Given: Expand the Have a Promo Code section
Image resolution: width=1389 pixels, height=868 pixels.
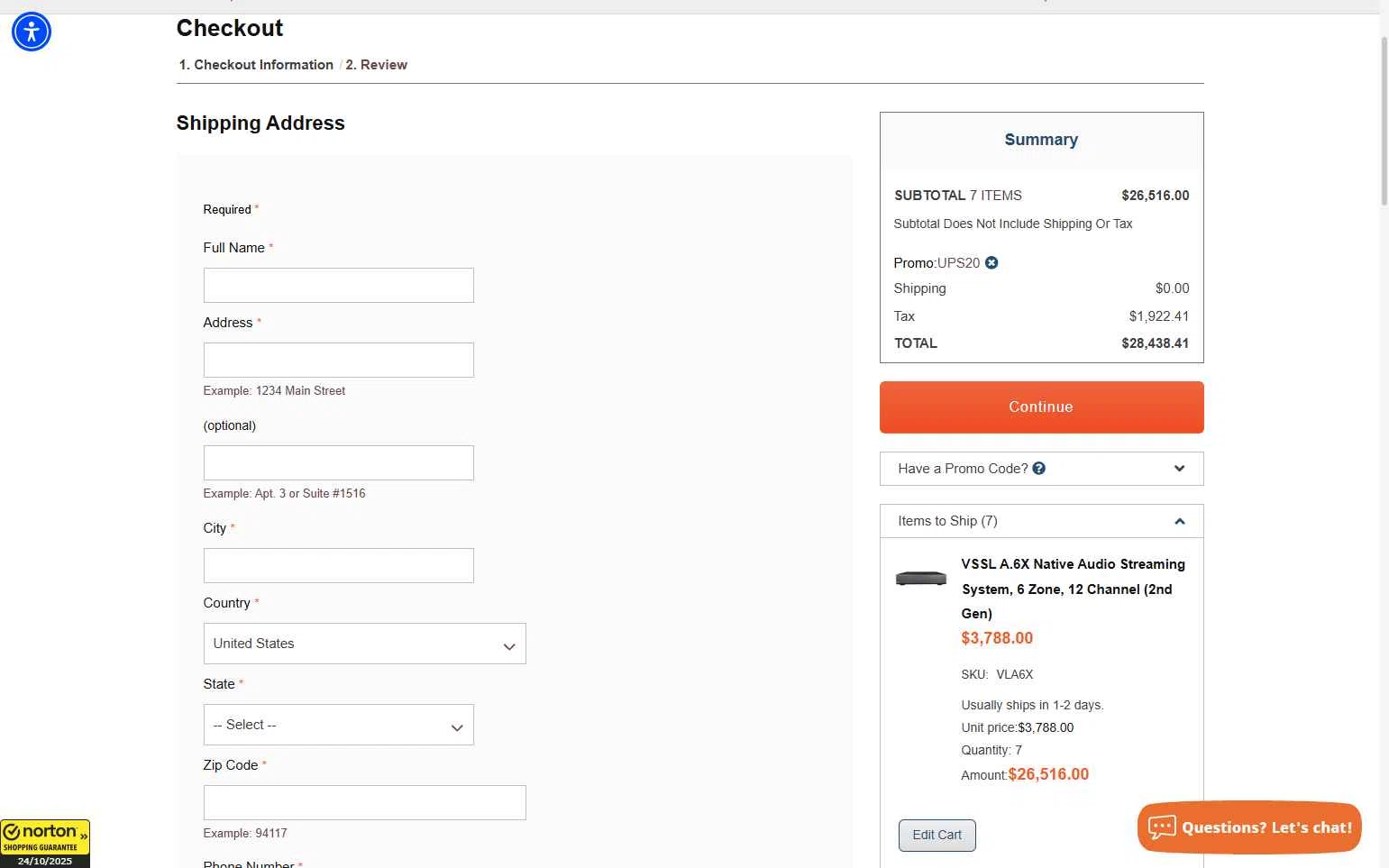Looking at the screenshot, I should pos(1041,469).
